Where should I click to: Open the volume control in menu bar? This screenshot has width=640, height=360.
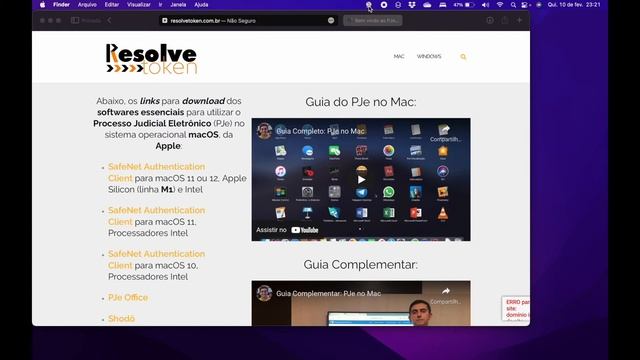485,5
